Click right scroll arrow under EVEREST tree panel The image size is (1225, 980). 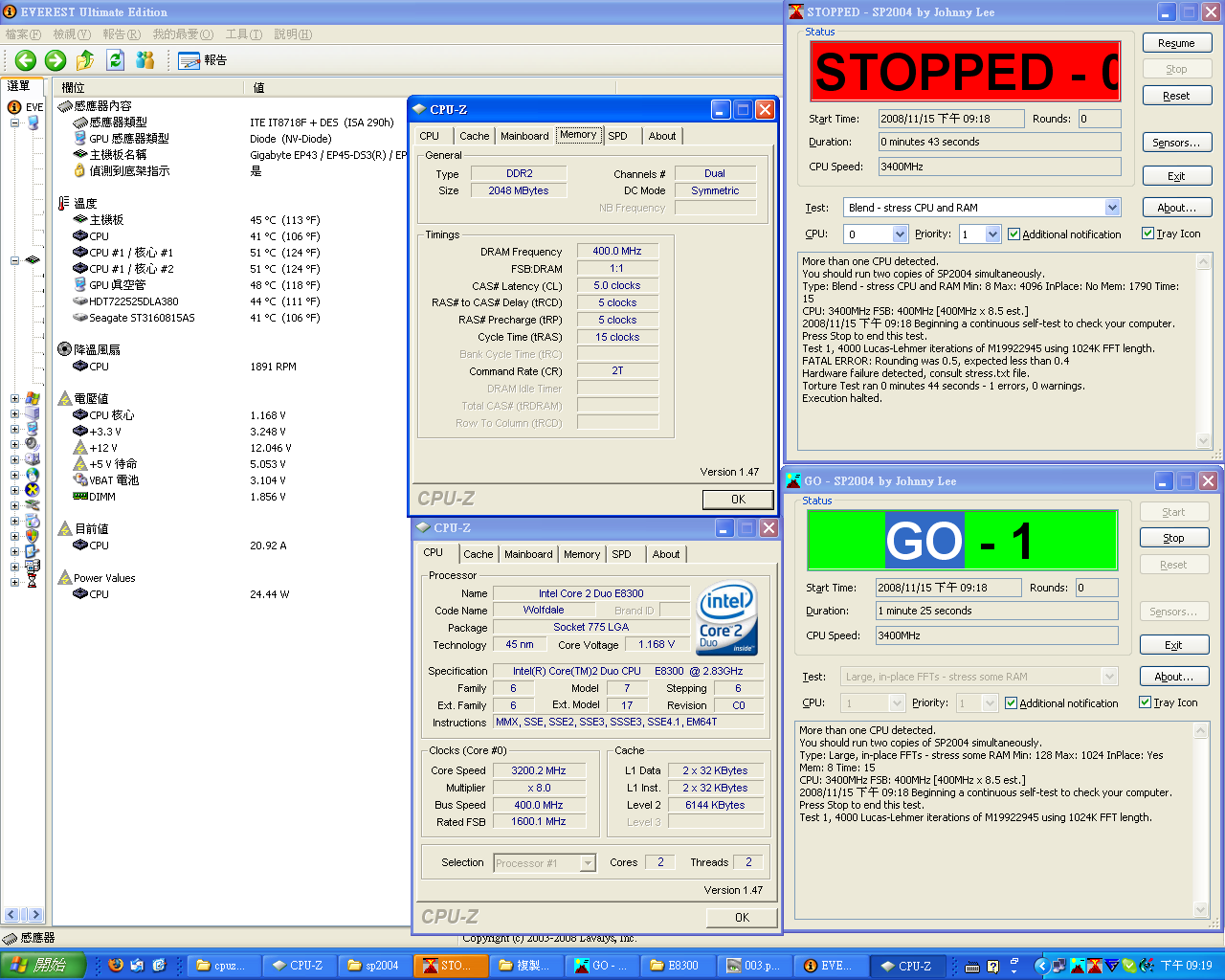coord(35,914)
